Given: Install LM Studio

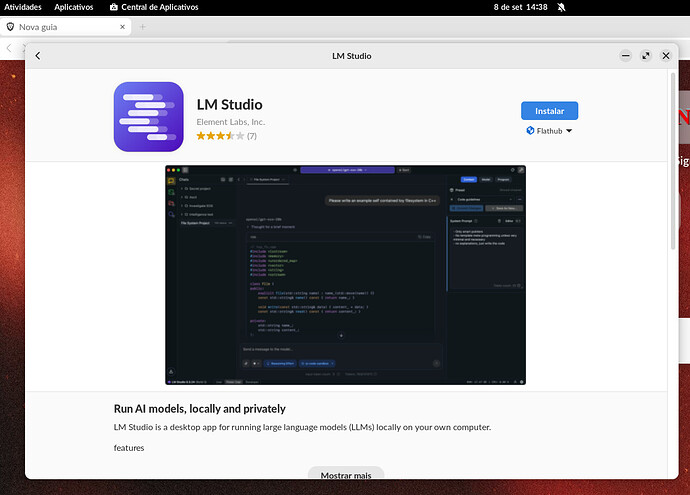Looking at the screenshot, I should coord(549,111).
